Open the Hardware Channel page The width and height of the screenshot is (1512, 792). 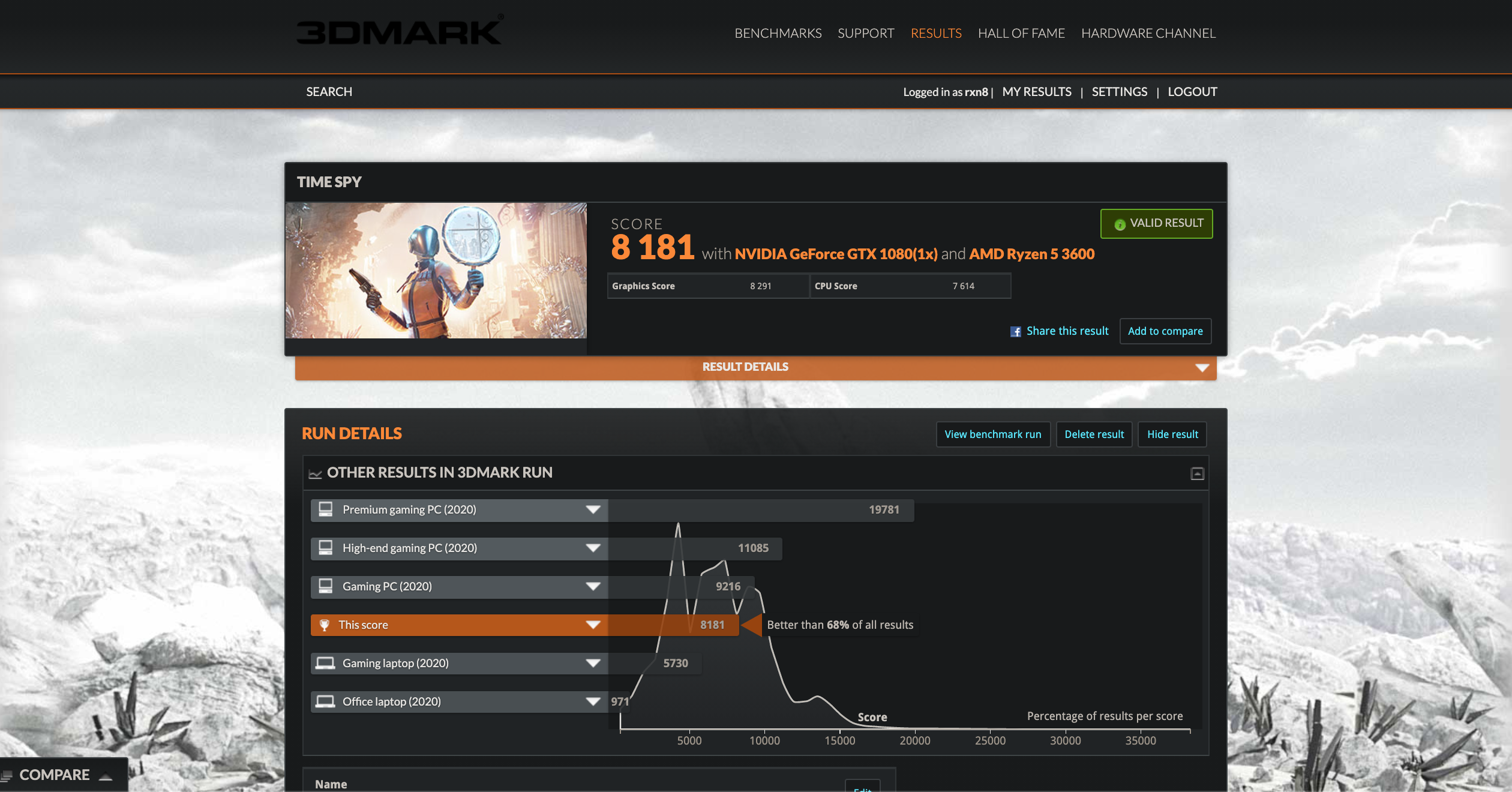click(x=1148, y=33)
